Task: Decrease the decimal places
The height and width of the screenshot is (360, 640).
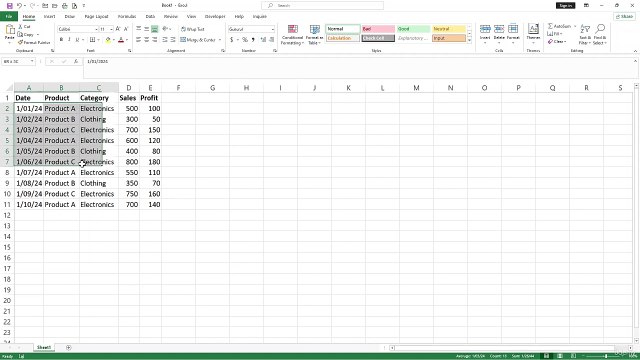Action: click(x=271, y=40)
